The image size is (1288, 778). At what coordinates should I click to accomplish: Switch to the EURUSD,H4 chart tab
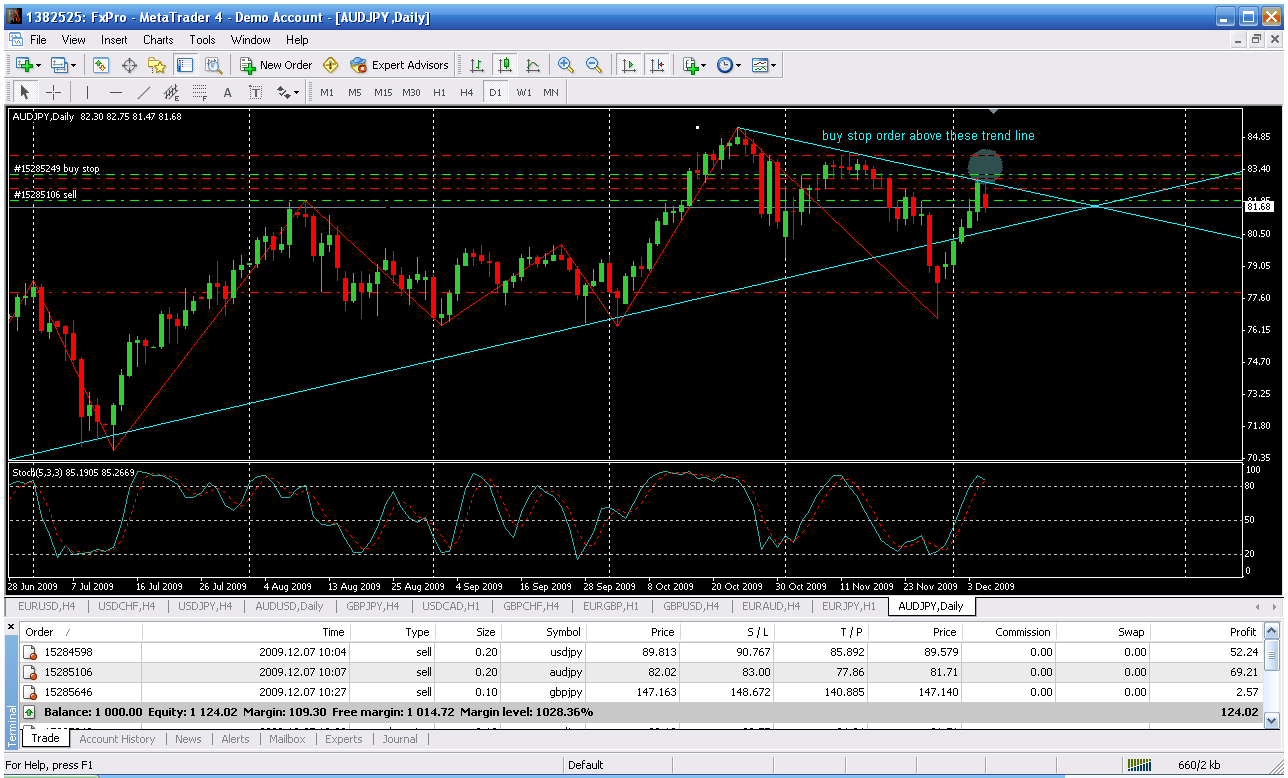pyautogui.click(x=47, y=606)
